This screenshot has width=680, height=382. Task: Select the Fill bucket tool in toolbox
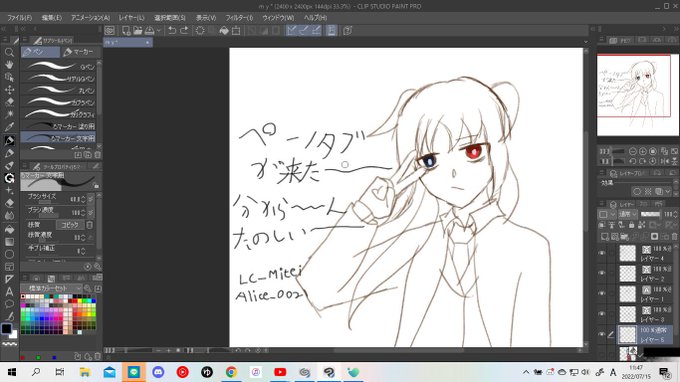coord(9,229)
